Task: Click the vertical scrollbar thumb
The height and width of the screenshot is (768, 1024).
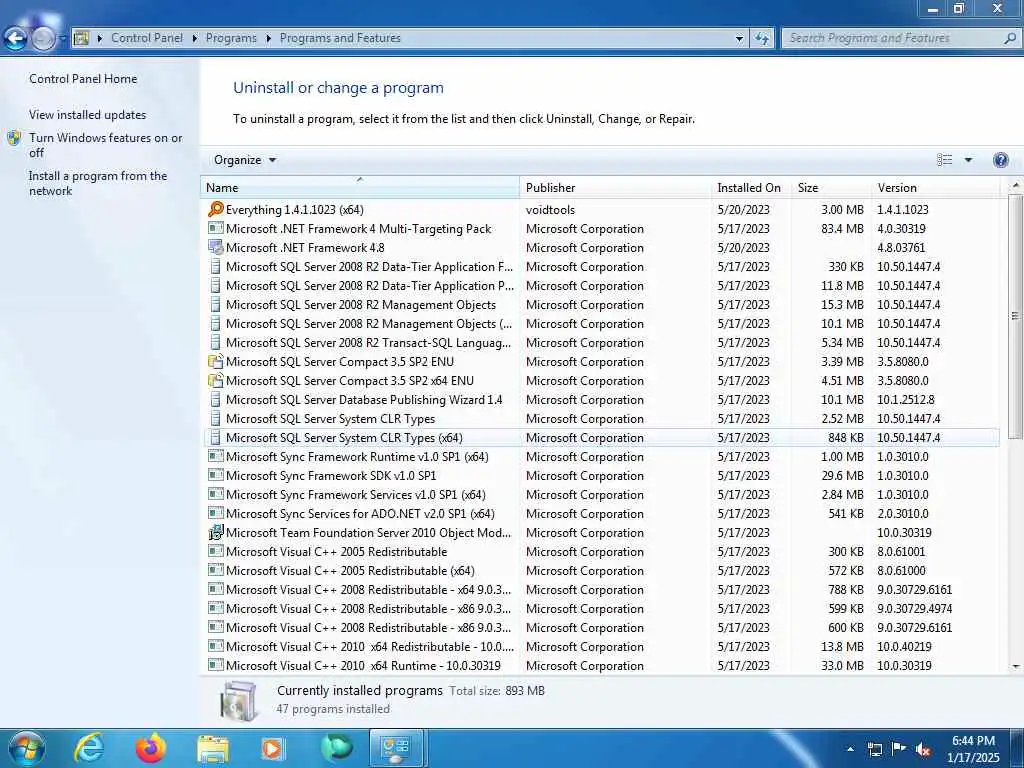Action: [x=1016, y=316]
